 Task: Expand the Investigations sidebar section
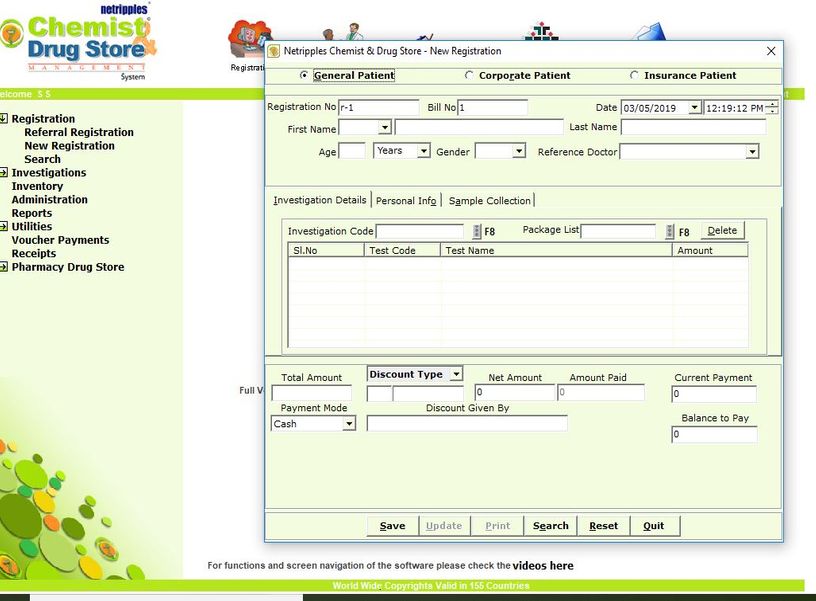tap(4, 172)
